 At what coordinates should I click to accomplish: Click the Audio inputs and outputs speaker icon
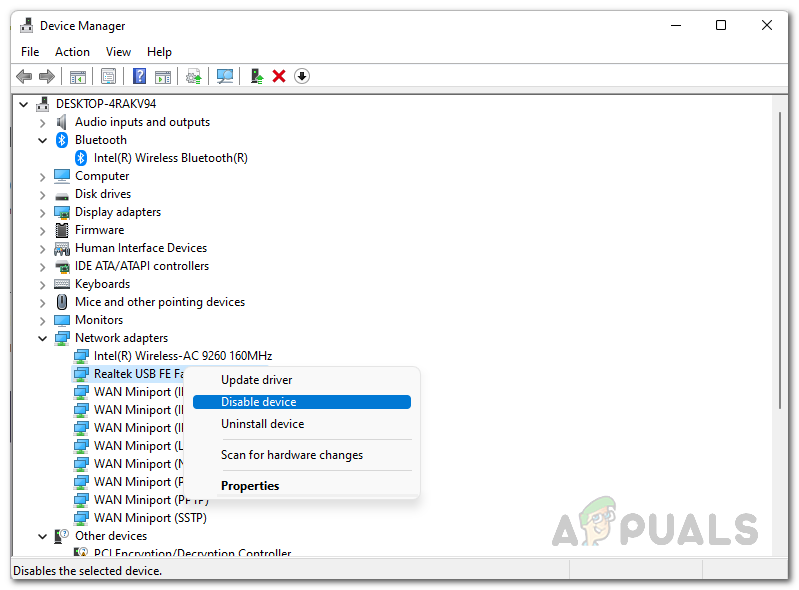point(61,122)
